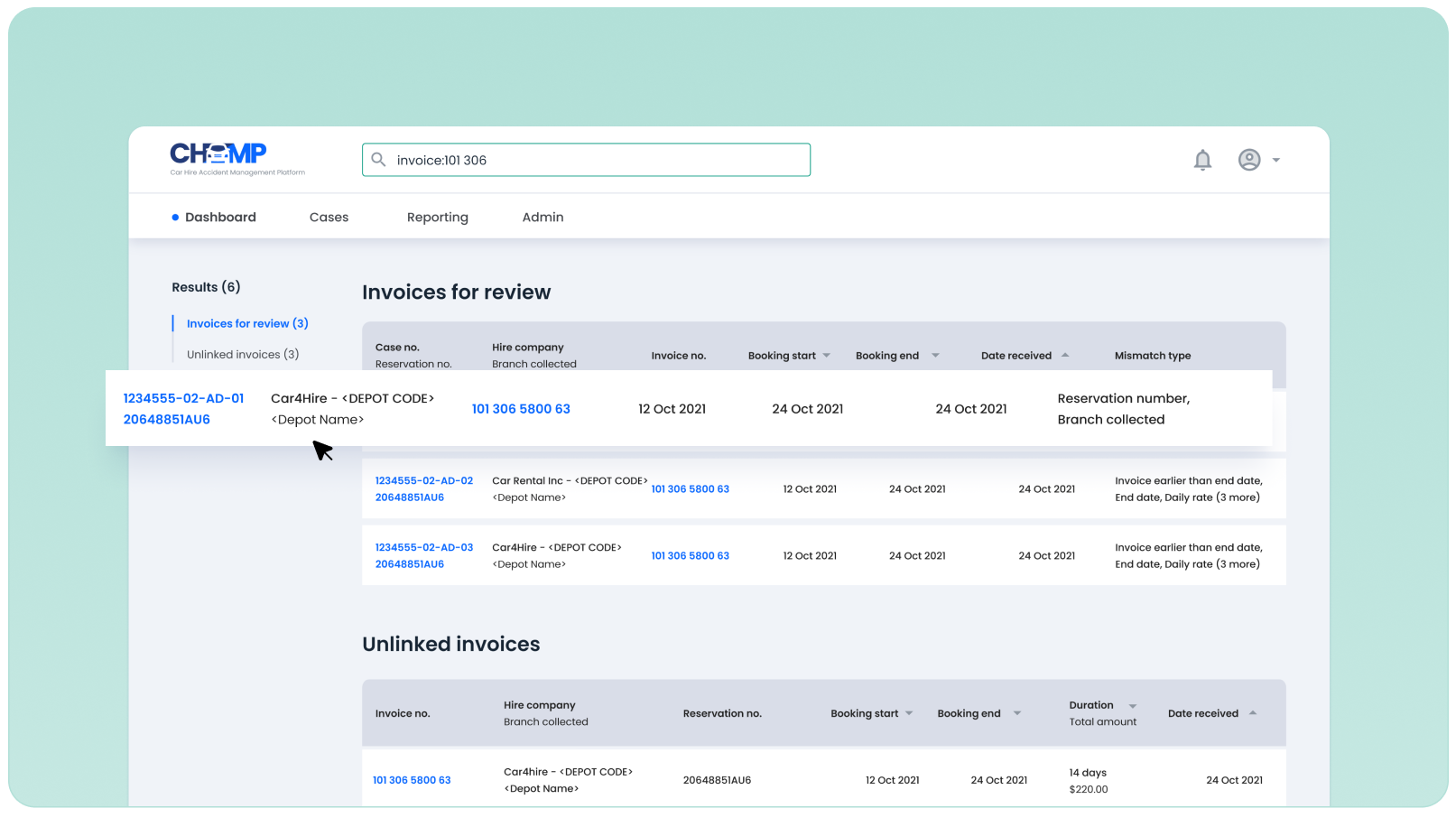Click the user profile avatar icon
Image resolution: width=1456 pixels, height=827 pixels.
tap(1249, 159)
